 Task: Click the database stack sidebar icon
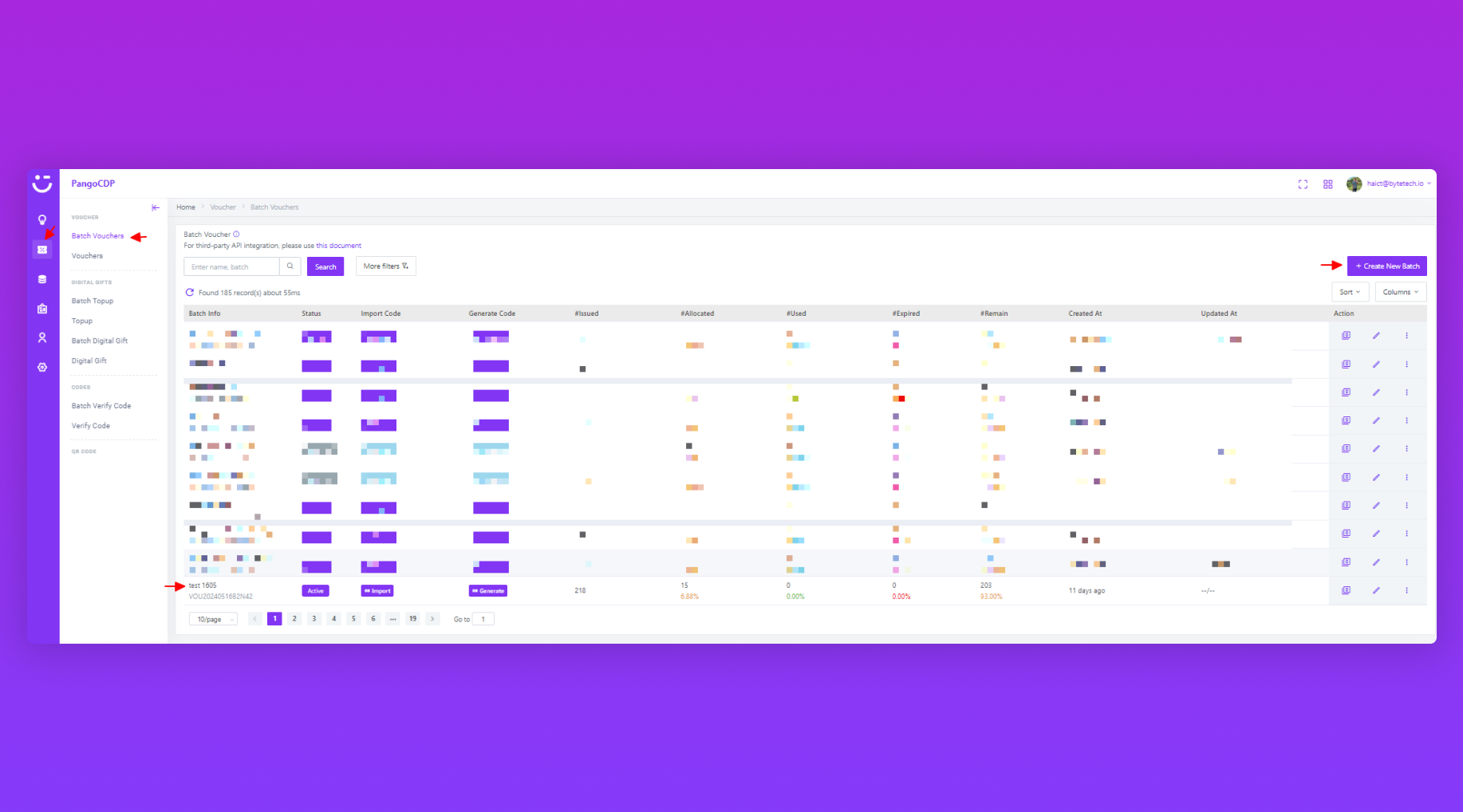tap(42, 279)
